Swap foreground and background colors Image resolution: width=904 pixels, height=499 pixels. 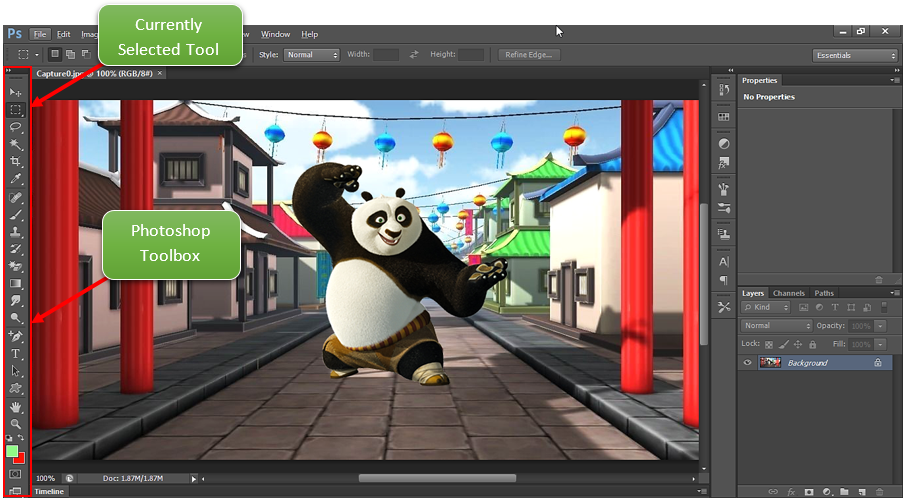pyautogui.click(x=21, y=438)
